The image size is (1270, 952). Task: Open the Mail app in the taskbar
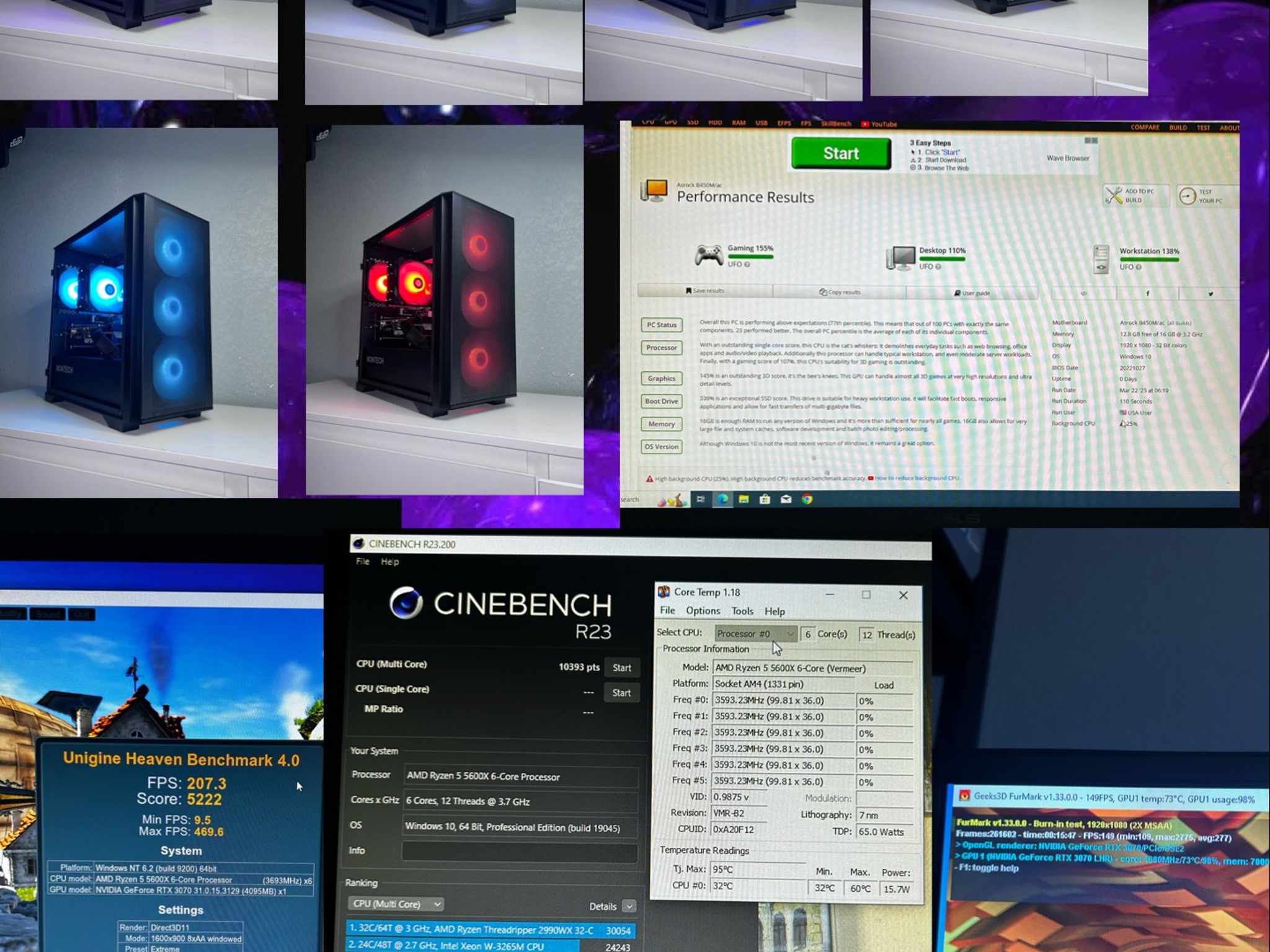coord(786,500)
